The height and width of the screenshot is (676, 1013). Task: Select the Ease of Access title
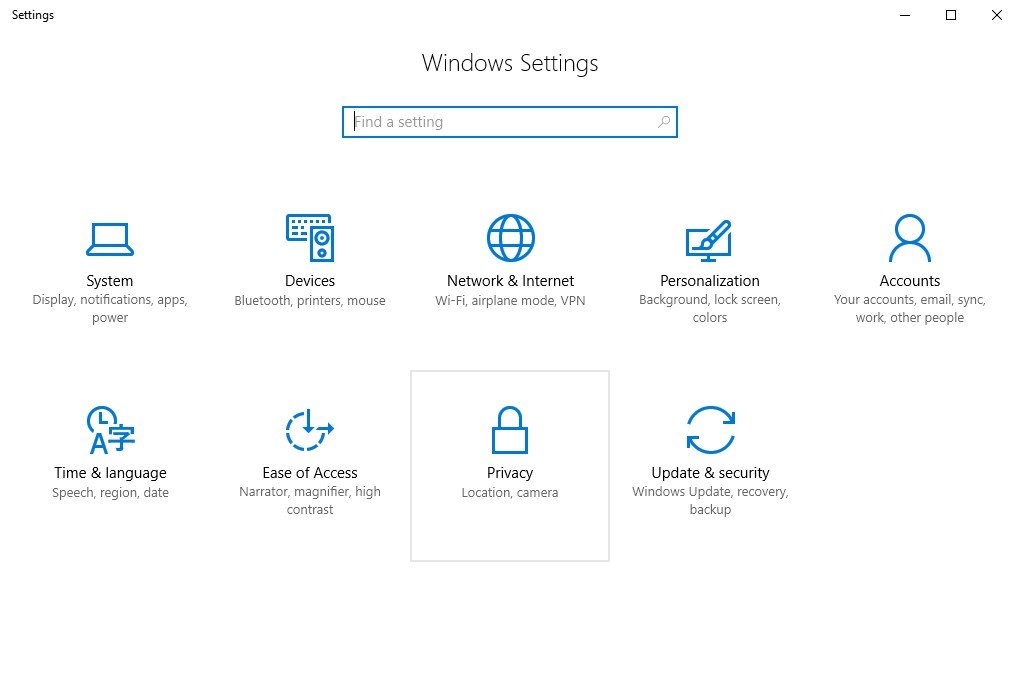pos(309,473)
